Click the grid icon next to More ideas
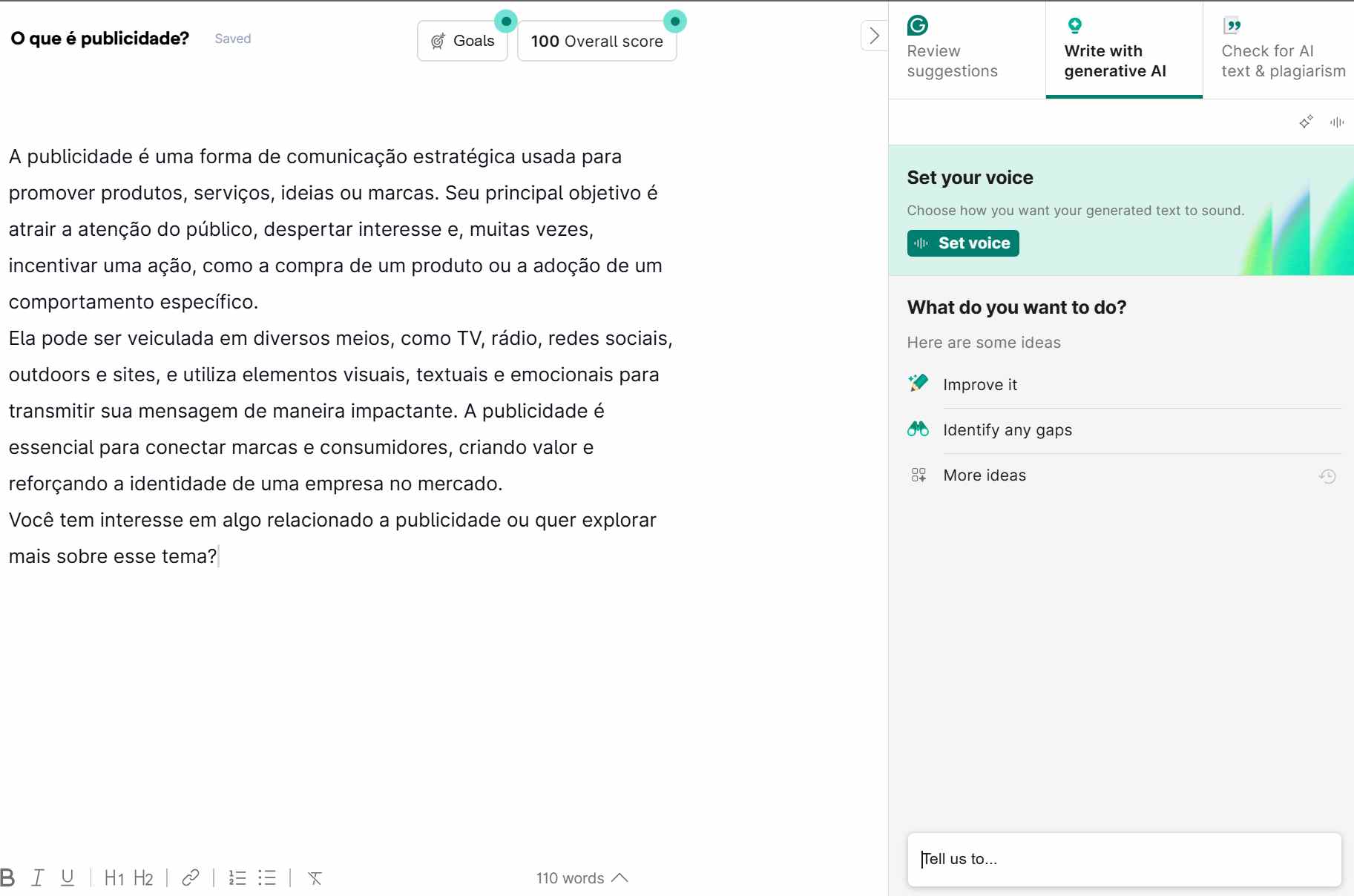The image size is (1354, 896). (x=918, y=475)
